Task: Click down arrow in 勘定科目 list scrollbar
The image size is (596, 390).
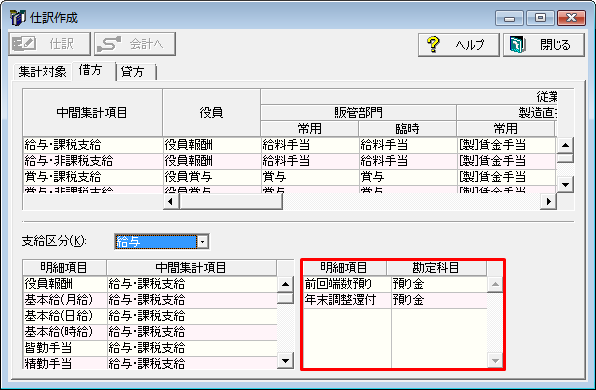Action: [495, 360]
